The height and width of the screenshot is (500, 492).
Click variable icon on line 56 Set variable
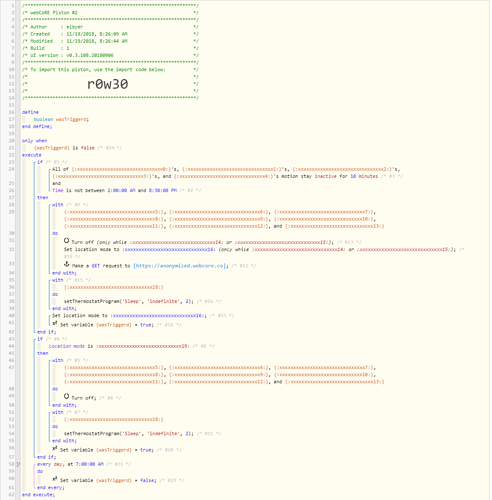[x=55, y=449]
